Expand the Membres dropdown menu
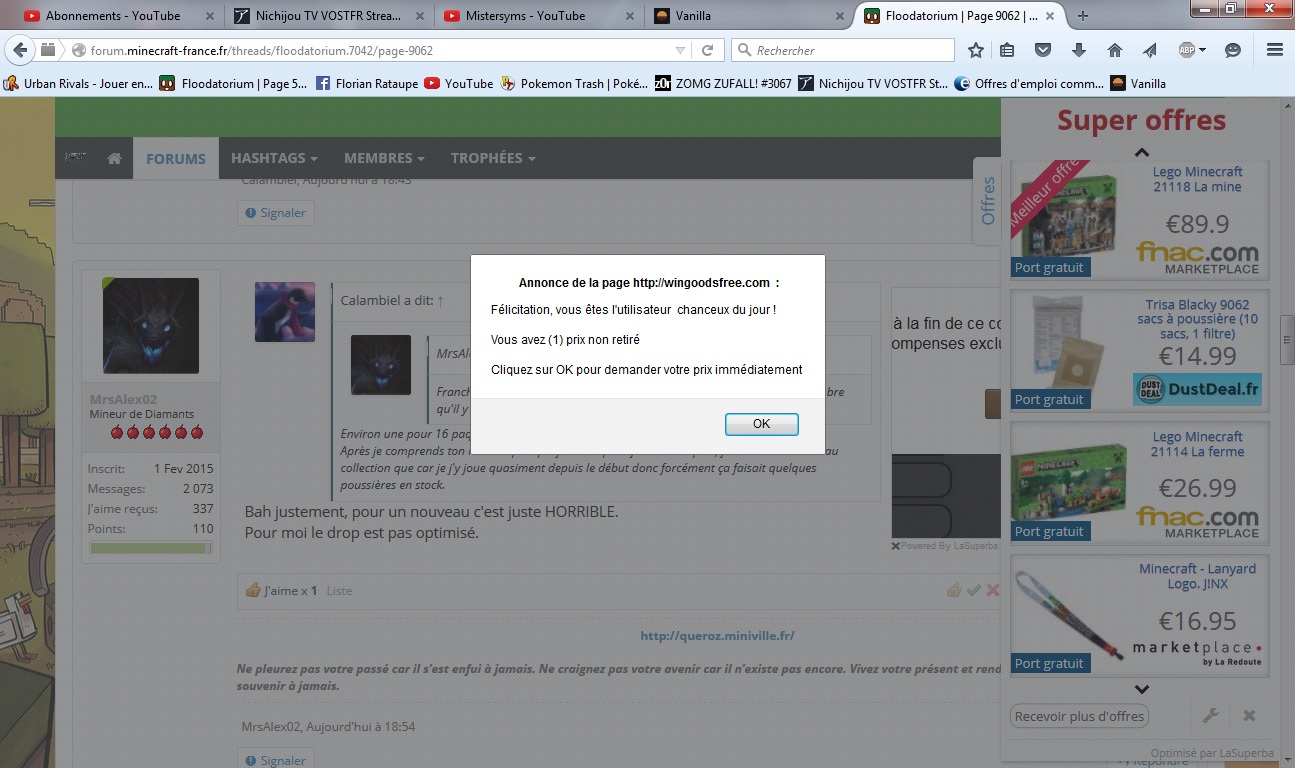This screenshot has height=768, width=1295. tap(384, 158)
